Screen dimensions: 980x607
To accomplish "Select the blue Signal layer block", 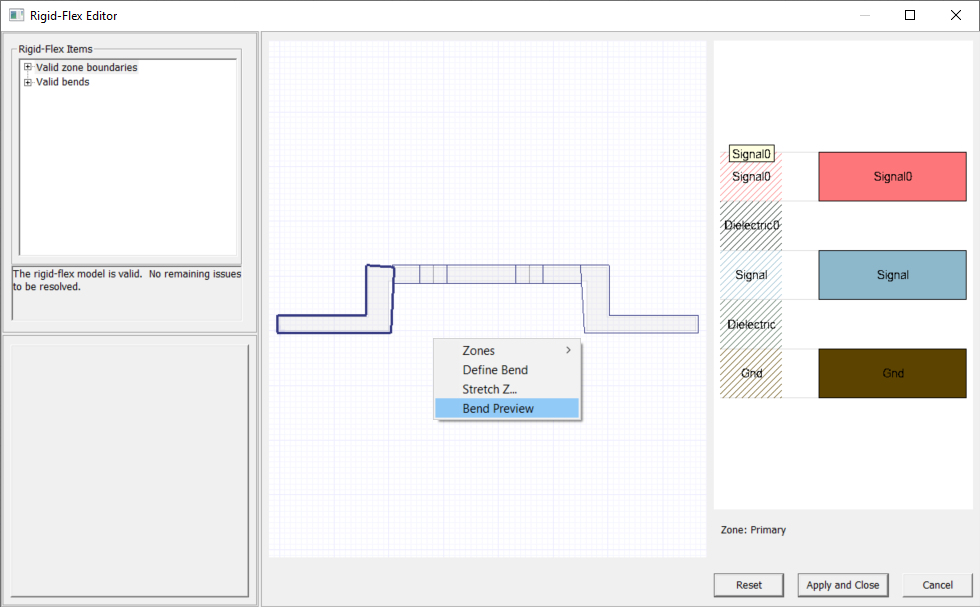I will coord(892,274).
